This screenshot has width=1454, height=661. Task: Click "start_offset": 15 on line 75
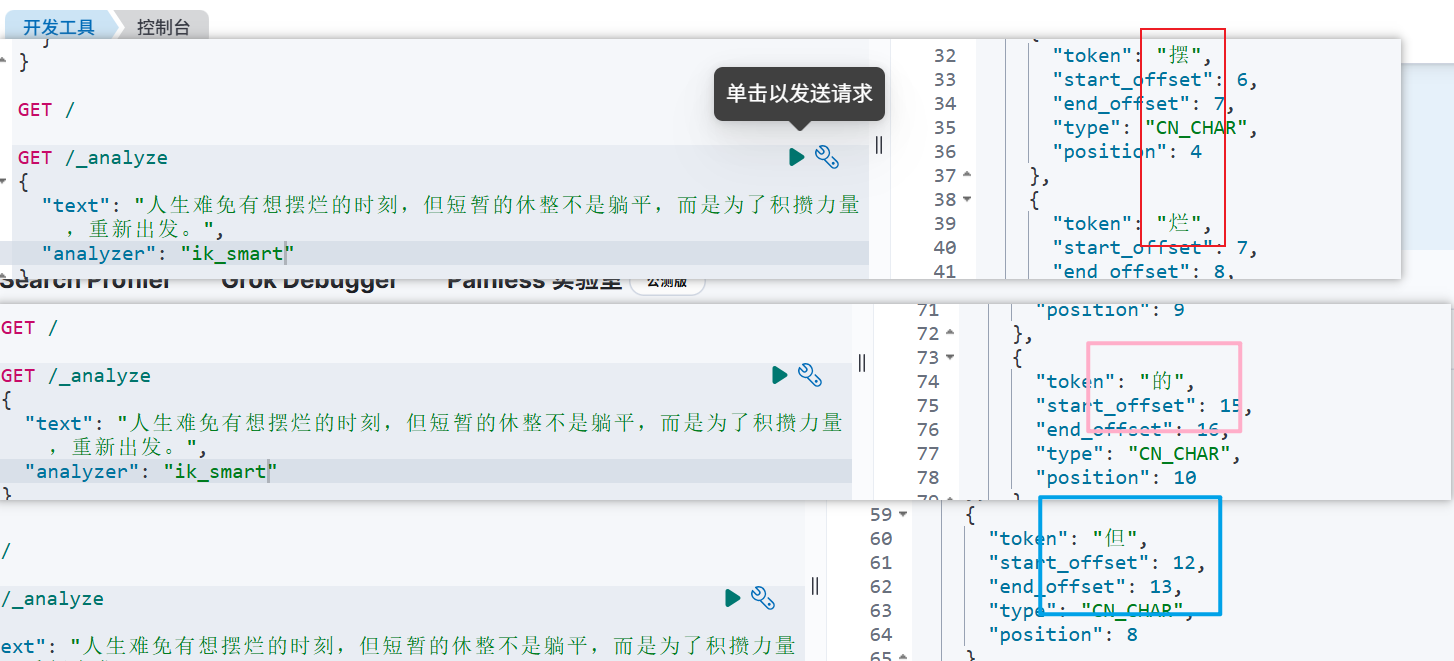coord(1144,405)
